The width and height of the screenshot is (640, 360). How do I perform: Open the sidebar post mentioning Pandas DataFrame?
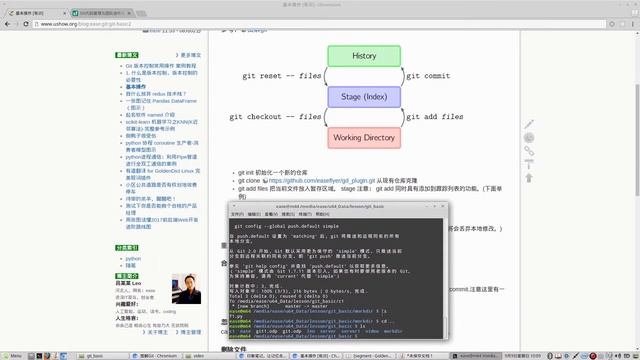pos(161,104)
